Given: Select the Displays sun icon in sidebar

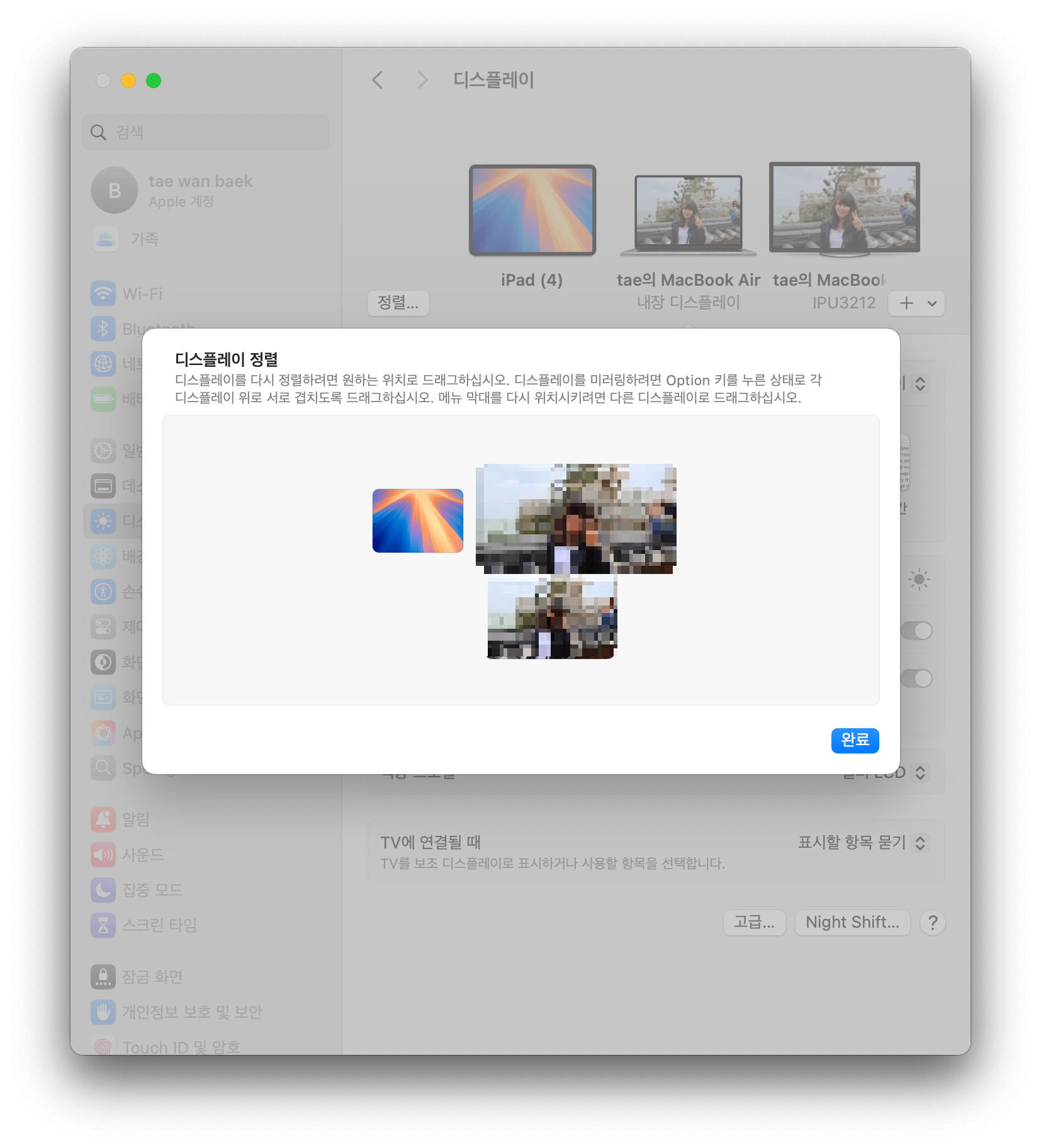Looking at the screenshot, I should (103, 521).
